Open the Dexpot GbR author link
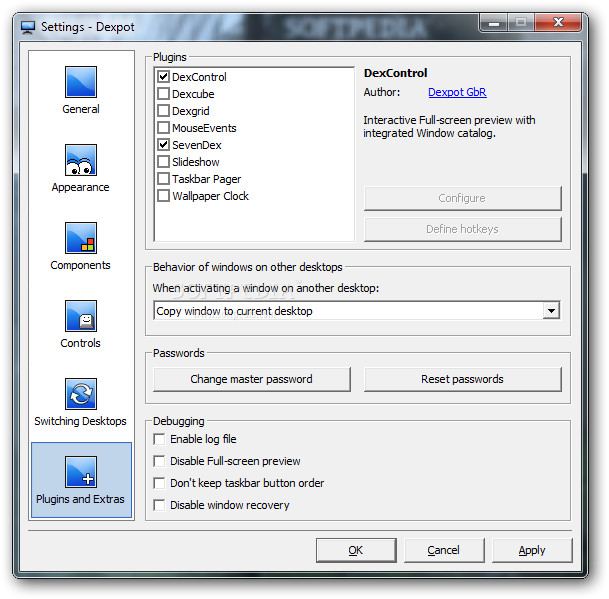This screenshot has width=609, height=599. pyautogui.click(x=457, y=92)
